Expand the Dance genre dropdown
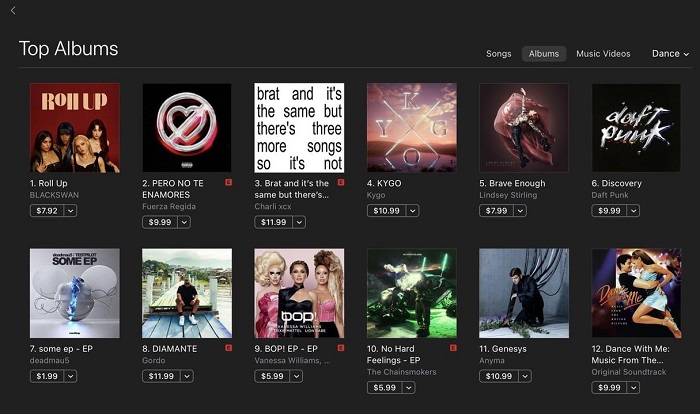Viewport: 700px width, 414px height. [x=670, y=54]
